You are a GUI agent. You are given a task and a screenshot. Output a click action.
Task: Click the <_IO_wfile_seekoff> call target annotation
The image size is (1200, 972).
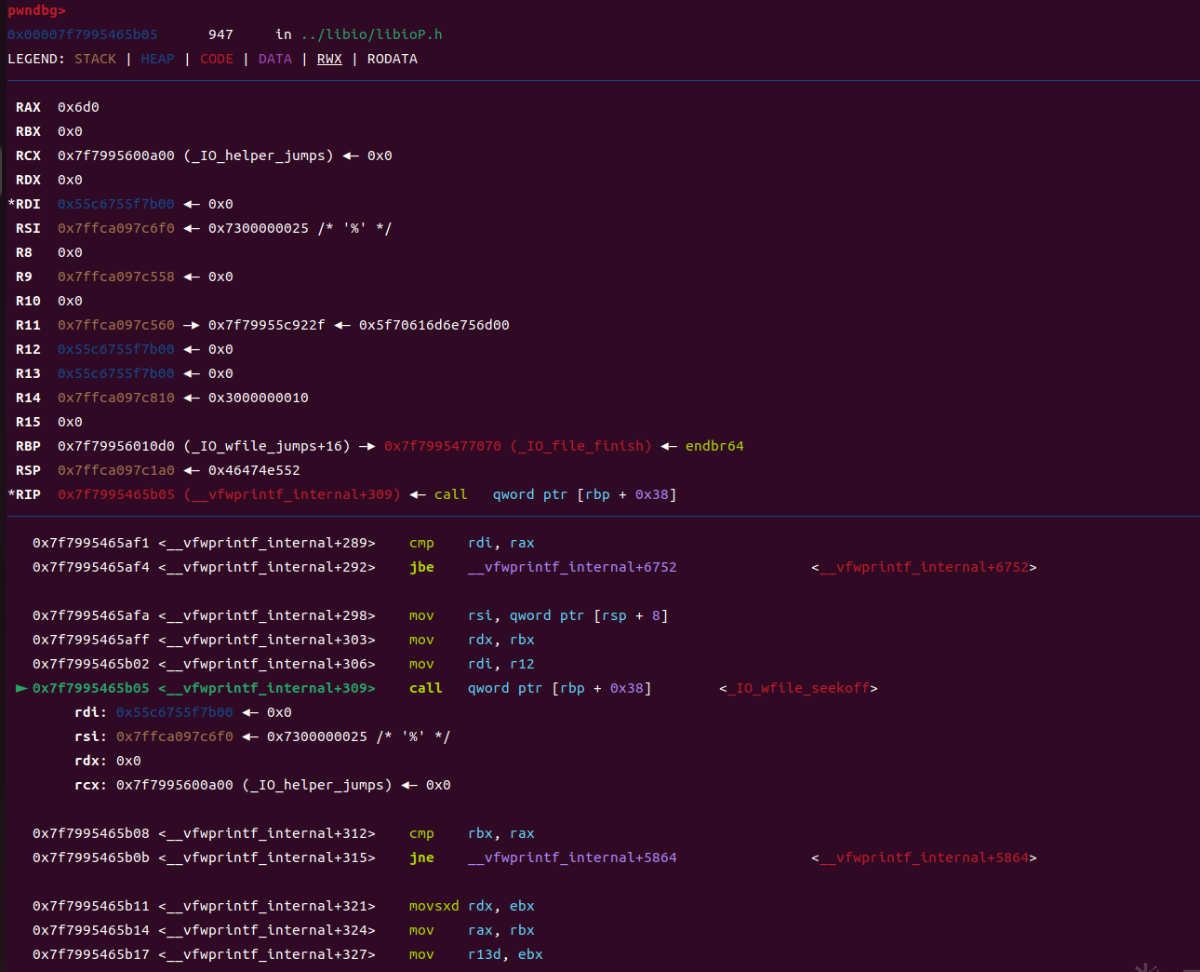799,688
